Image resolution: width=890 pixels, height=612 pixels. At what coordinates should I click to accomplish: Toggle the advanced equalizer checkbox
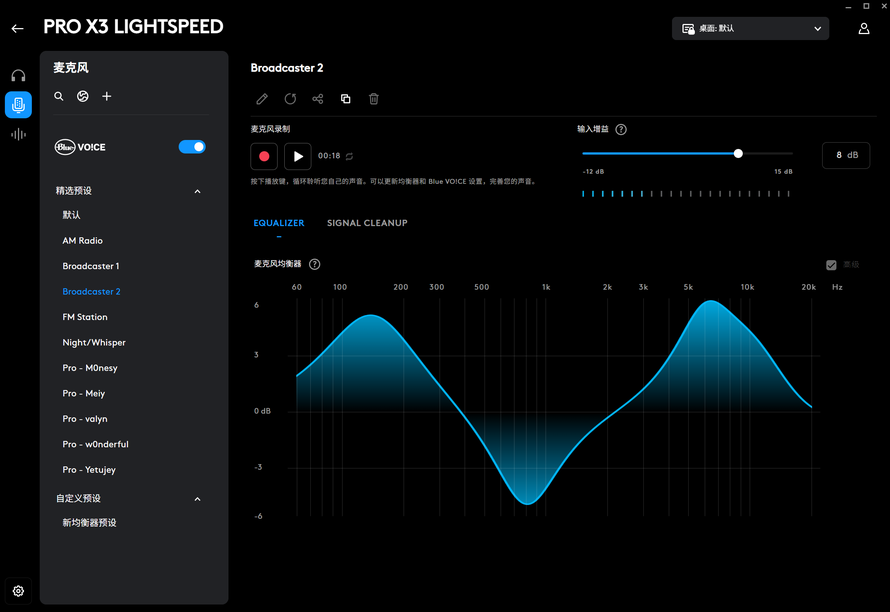pyautogui.click(x=831, y=265)
